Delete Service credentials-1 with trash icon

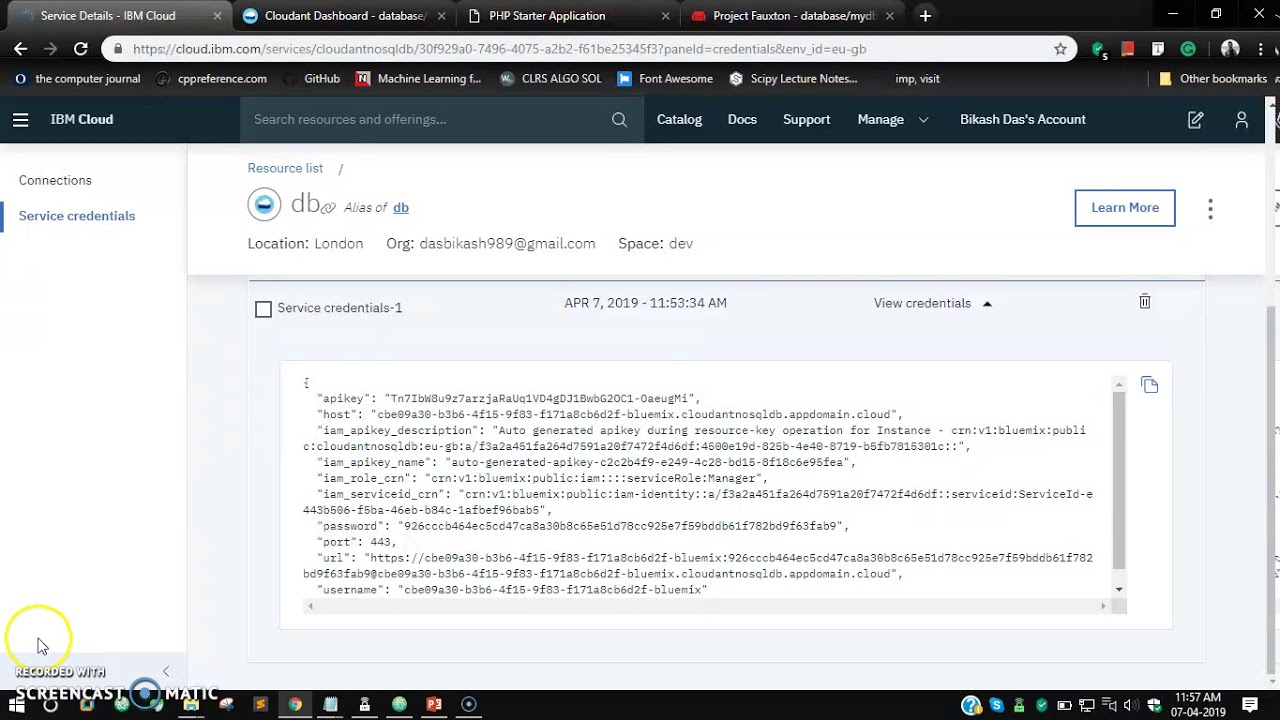point(1145,302)
